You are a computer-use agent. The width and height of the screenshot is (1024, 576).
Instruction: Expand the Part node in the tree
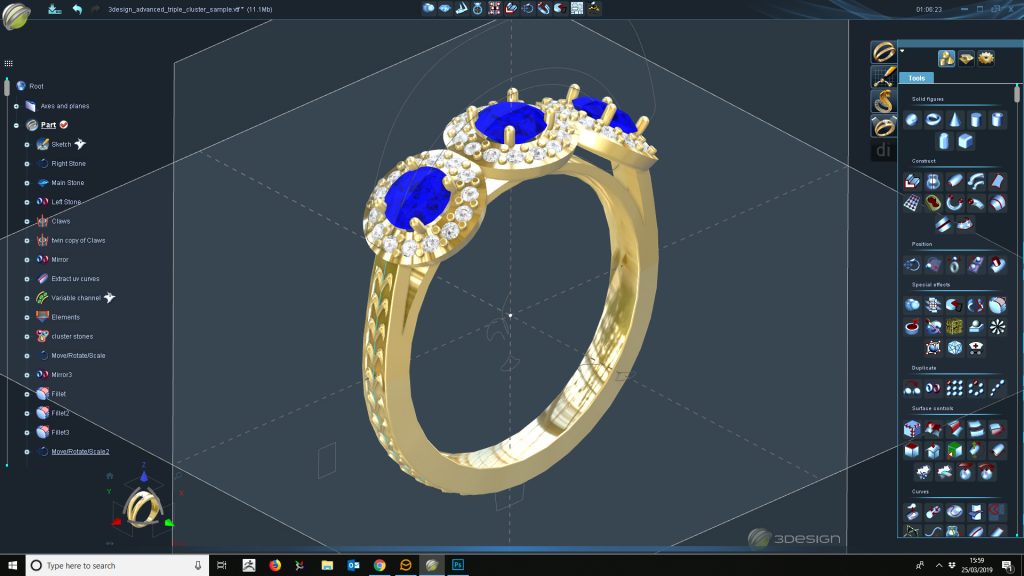16,125
